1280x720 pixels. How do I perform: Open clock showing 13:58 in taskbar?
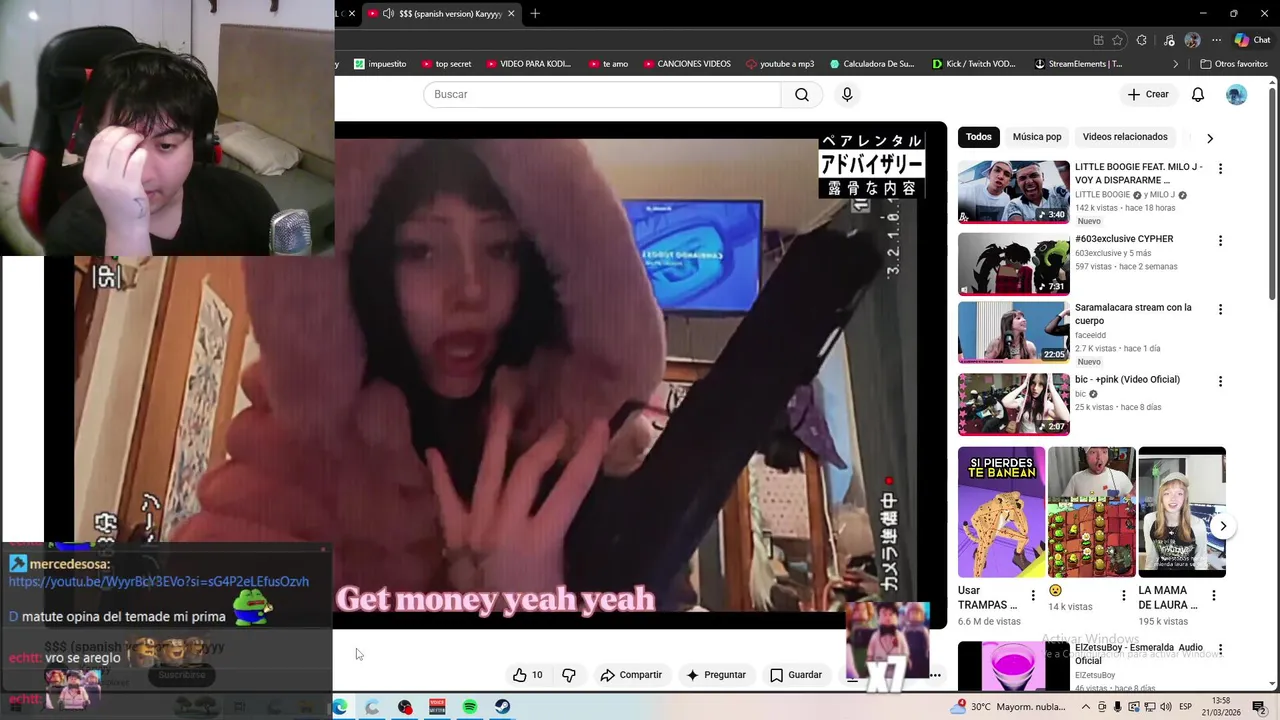point(1220,707)
